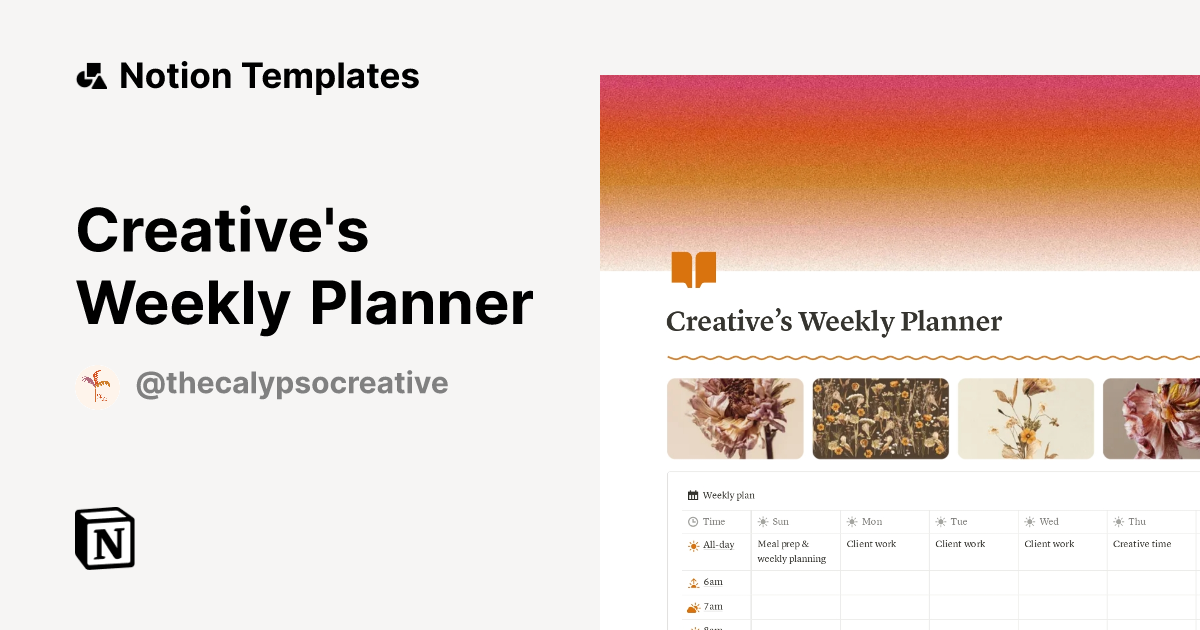Click the partly-sunny icon next to 7am
Screen dimensions: 1200x630
(692, 606)
